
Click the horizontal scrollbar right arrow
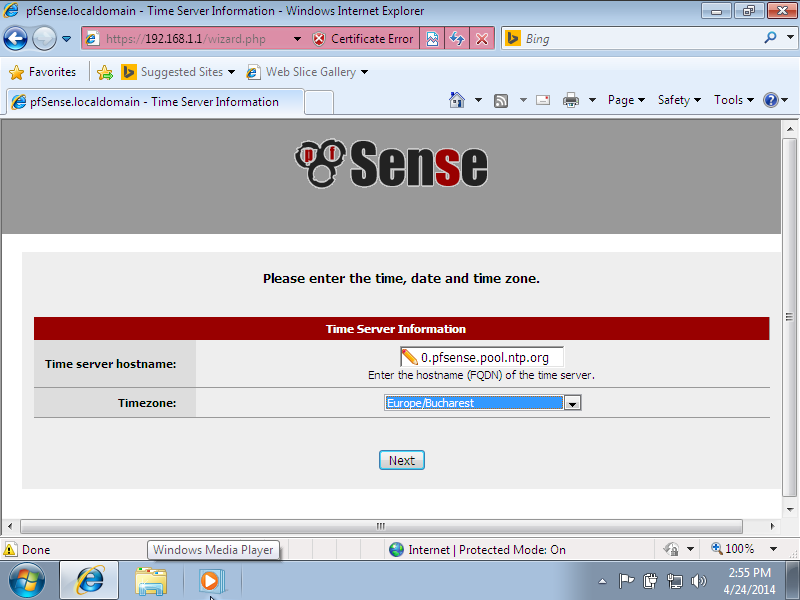(x=772, y=526)
